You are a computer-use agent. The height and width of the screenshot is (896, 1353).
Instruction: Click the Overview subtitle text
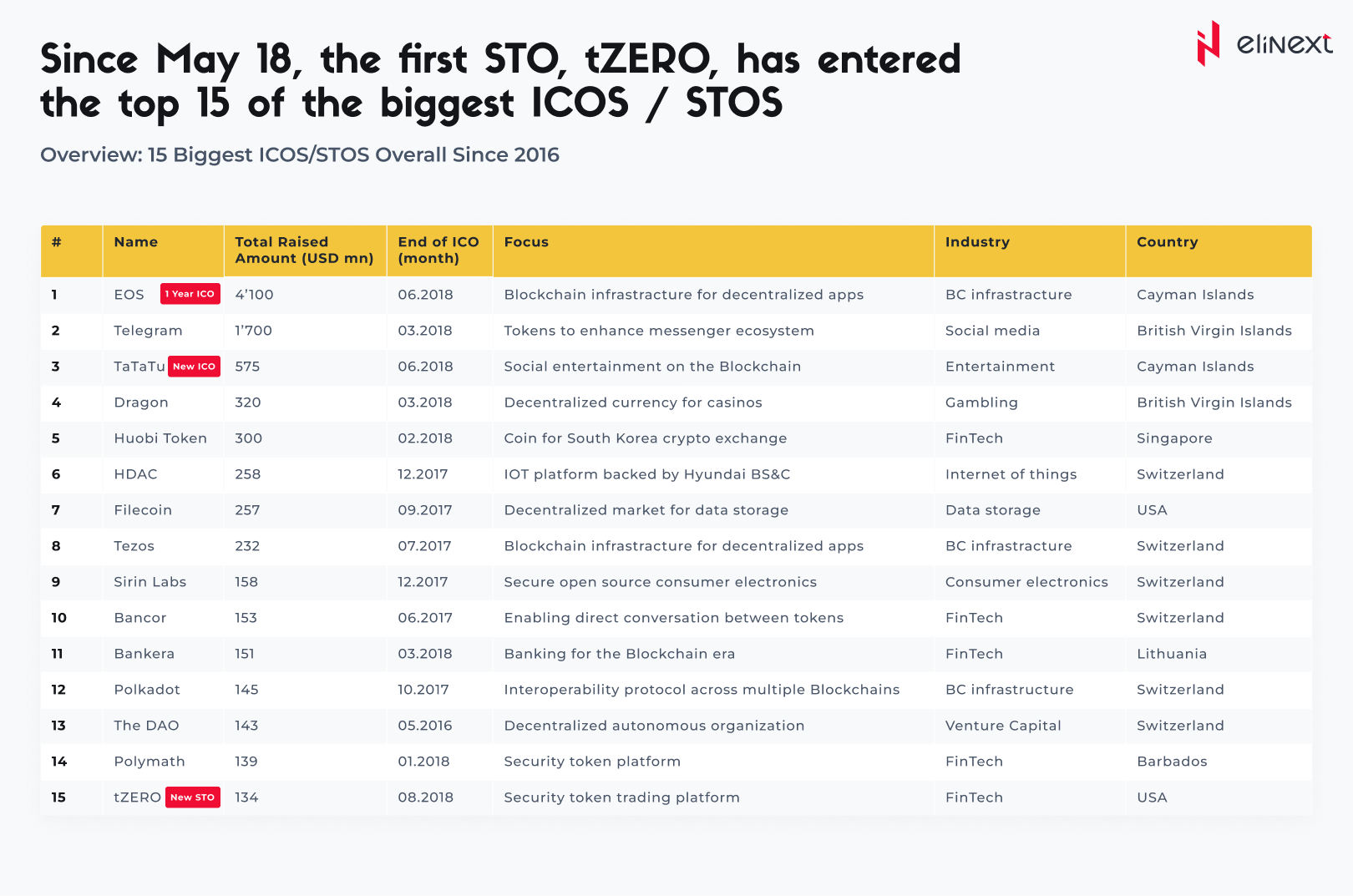pos(300,155)
